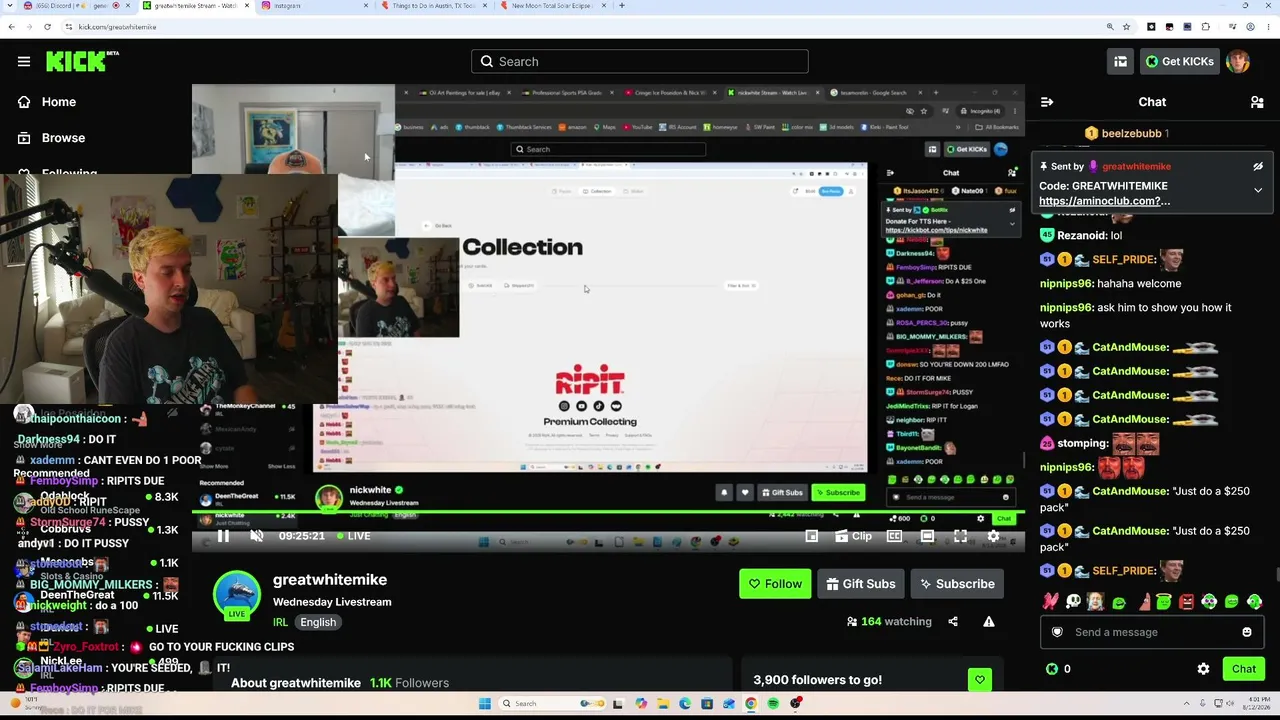
Task: Open chat settings gear
Action: pyautogui.click(x=1203, y=669)
